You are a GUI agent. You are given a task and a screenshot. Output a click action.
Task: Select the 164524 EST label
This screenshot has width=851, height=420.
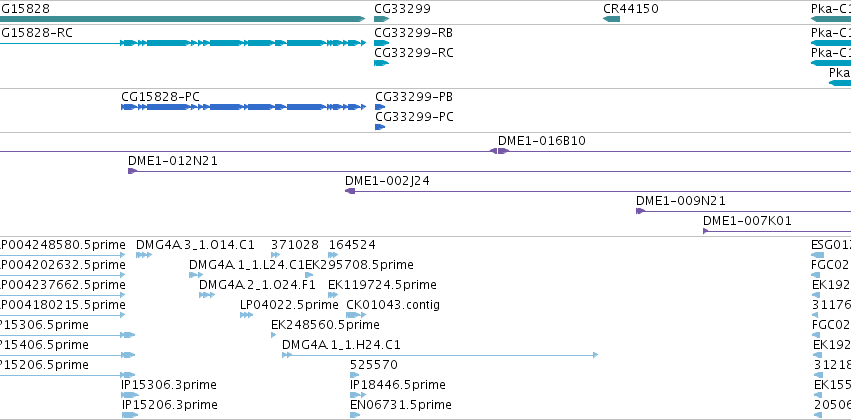tap(352, 245)
